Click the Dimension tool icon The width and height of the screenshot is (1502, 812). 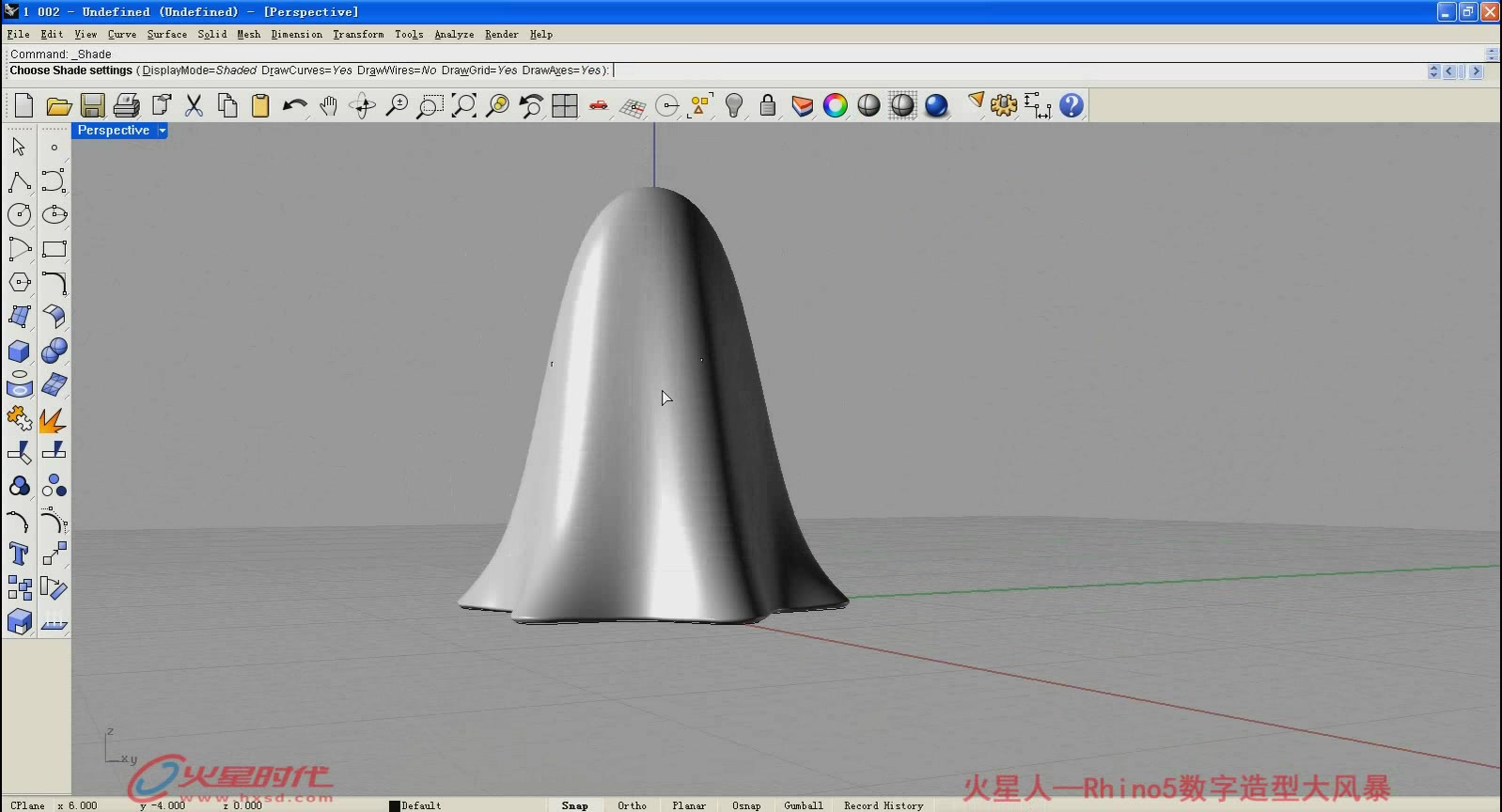pos(1038,105)
